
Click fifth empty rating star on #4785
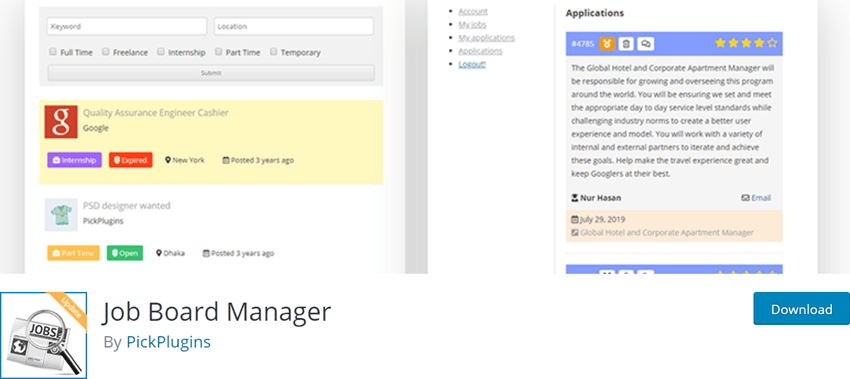772,43
